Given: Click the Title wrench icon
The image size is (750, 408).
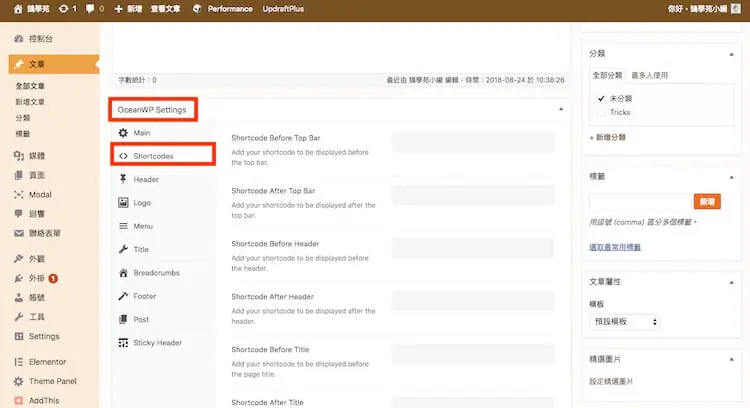Looking at the screenshot, I should [123, 249].
